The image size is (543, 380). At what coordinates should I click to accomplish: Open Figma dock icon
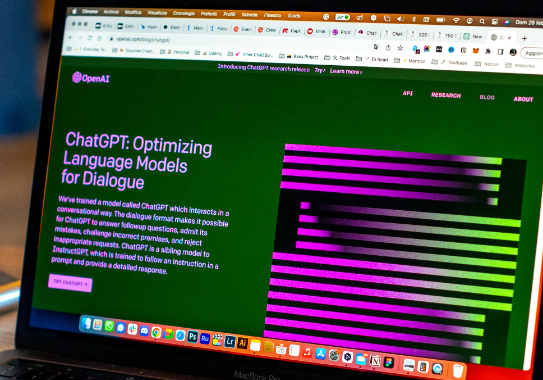pos(389,363)
